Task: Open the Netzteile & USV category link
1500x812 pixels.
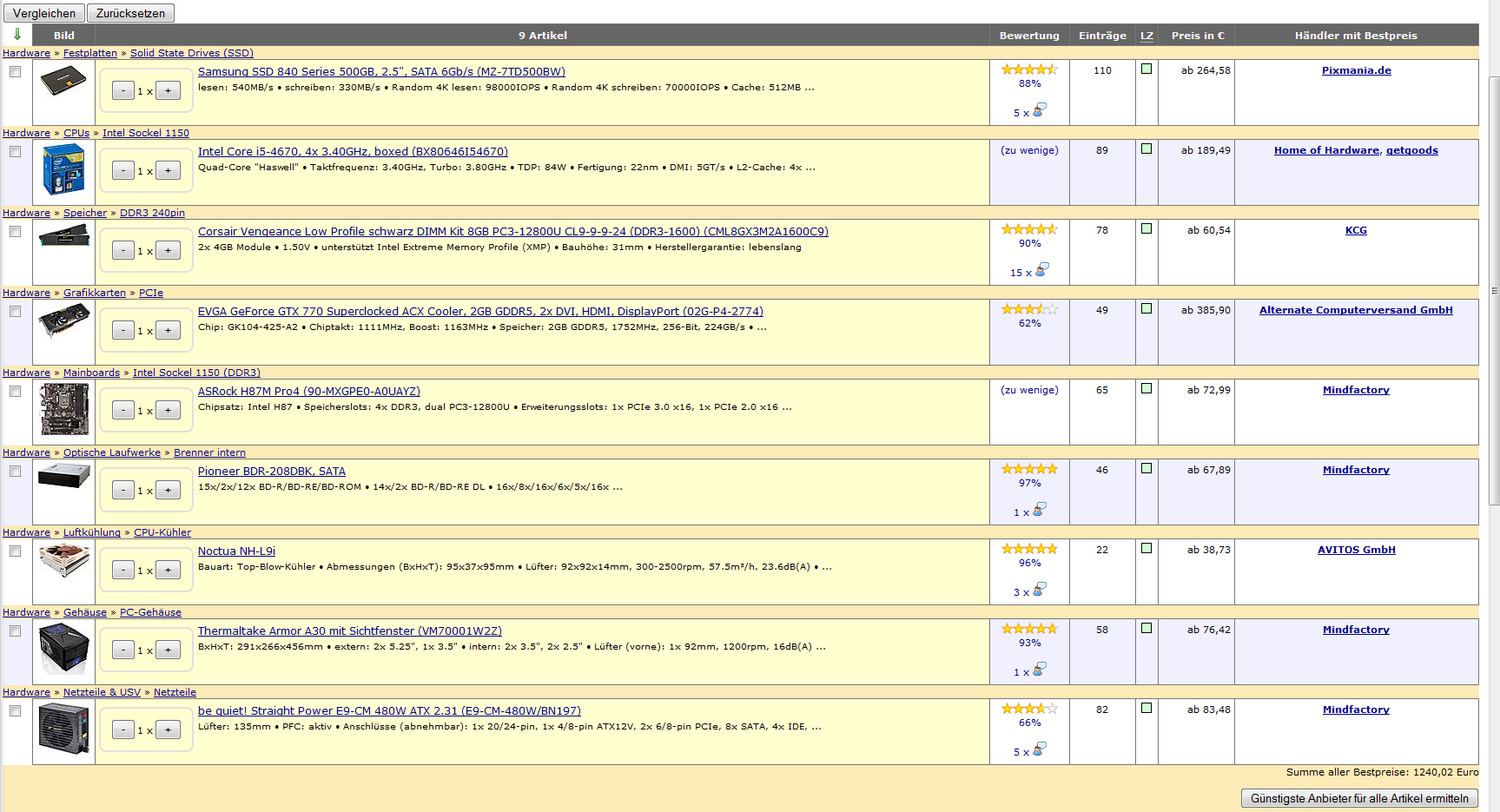Action: (x=102, y=692)
